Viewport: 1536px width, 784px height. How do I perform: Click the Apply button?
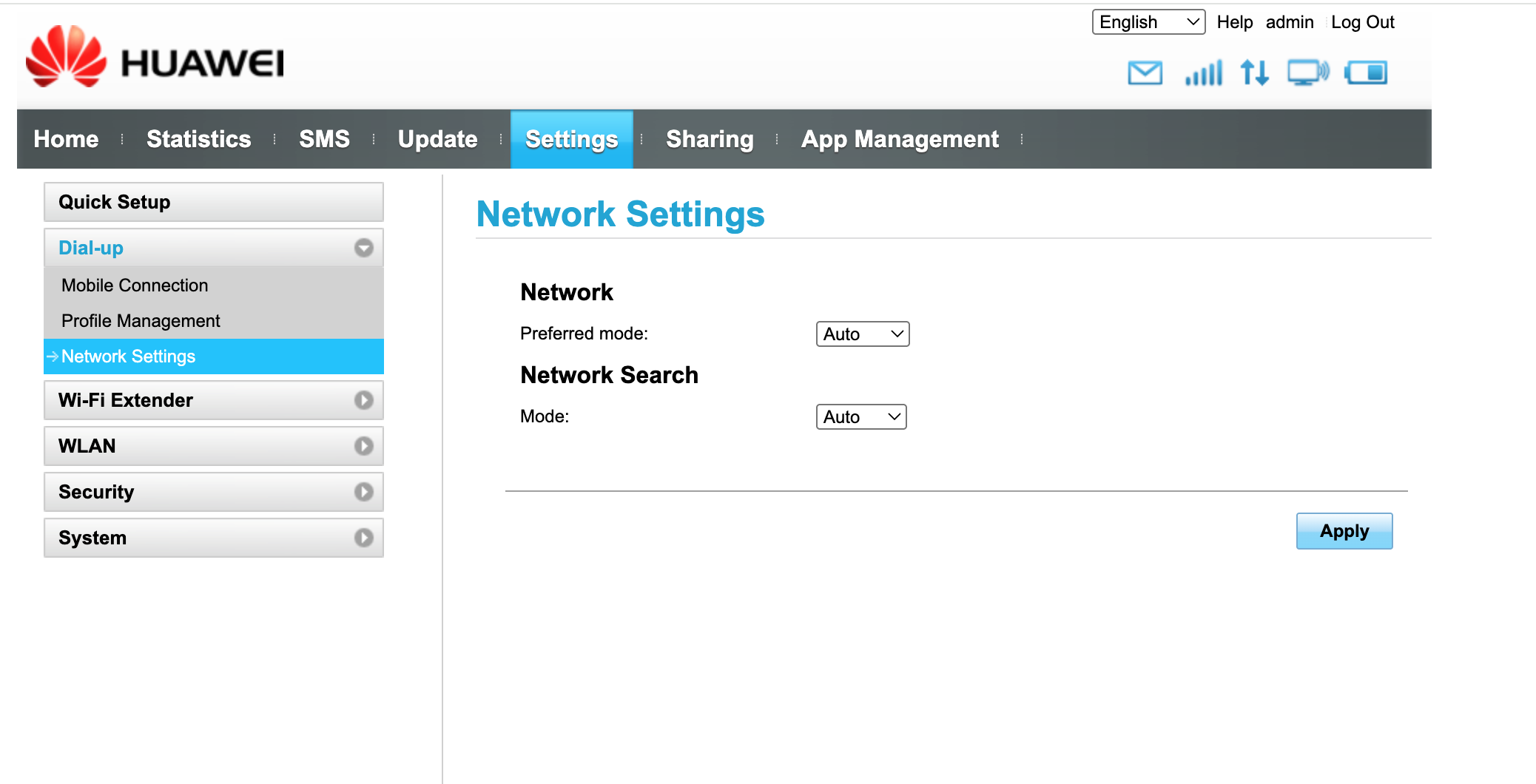coord(1344,531)
